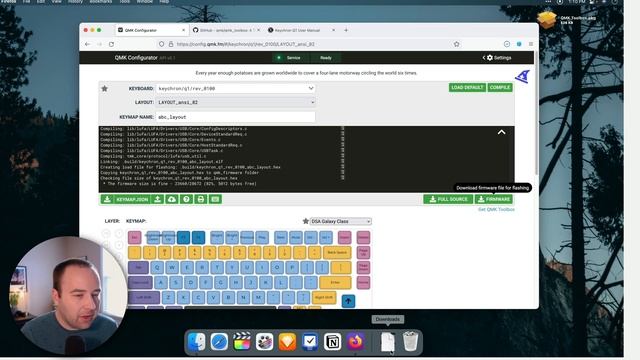Open the help question mark icon
The height and width of the screenshot is (360, 640).
187,199
